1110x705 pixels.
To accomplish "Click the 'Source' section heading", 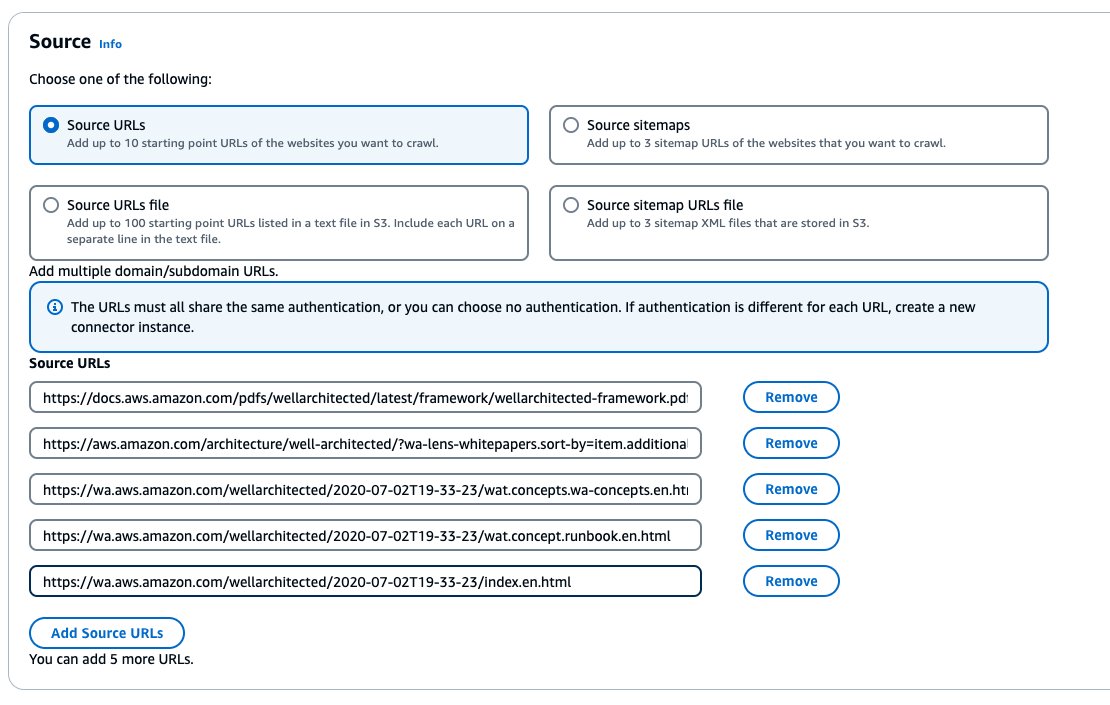I will pyautogui.click(x=60, y=42).
